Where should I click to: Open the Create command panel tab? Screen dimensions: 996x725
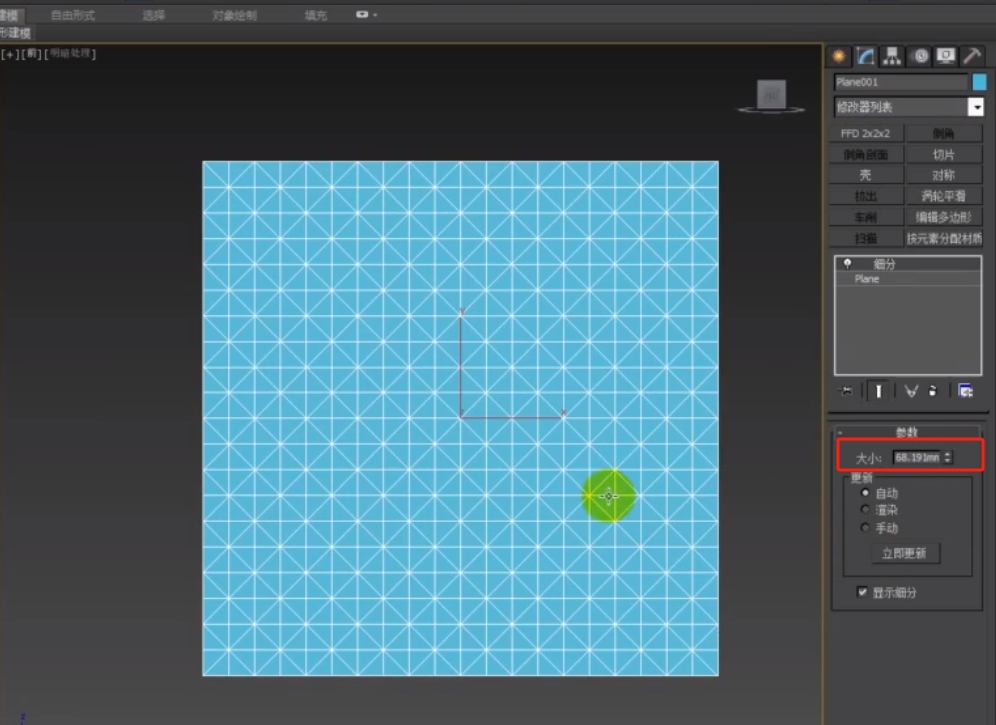point(839,57)
